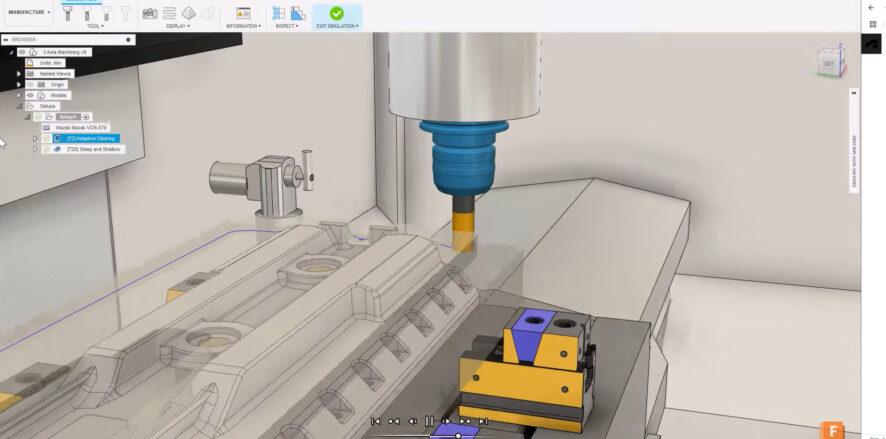Select the Setups folder row
The height and width of the screenshot is (439, 886).
[42, 106]
